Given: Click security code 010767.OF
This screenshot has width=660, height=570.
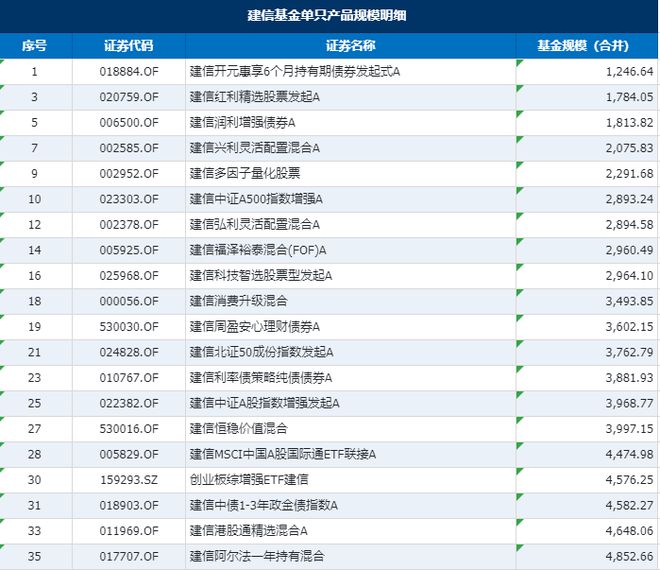Looking at the screenshot, I should (129, 378).
